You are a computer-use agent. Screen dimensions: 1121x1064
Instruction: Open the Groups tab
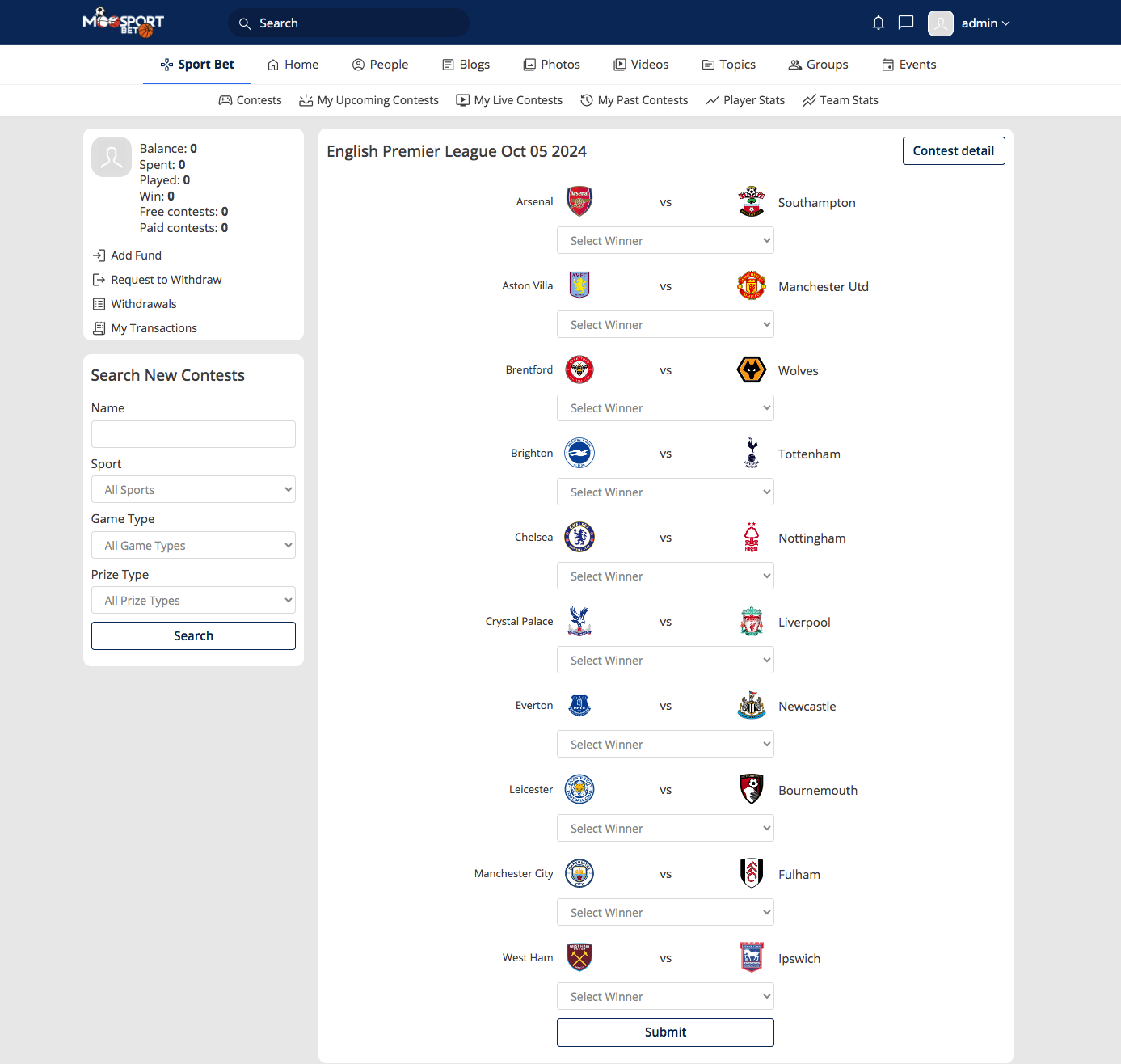tap(818, 65)
